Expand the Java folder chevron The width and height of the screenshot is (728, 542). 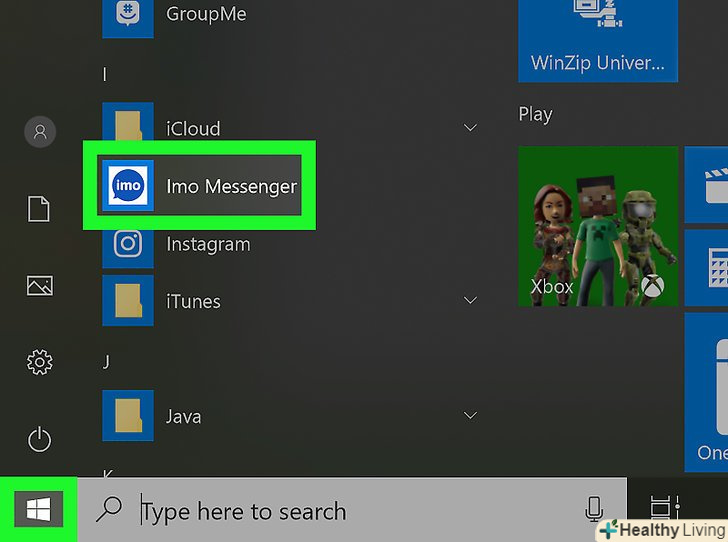(470, 415)
